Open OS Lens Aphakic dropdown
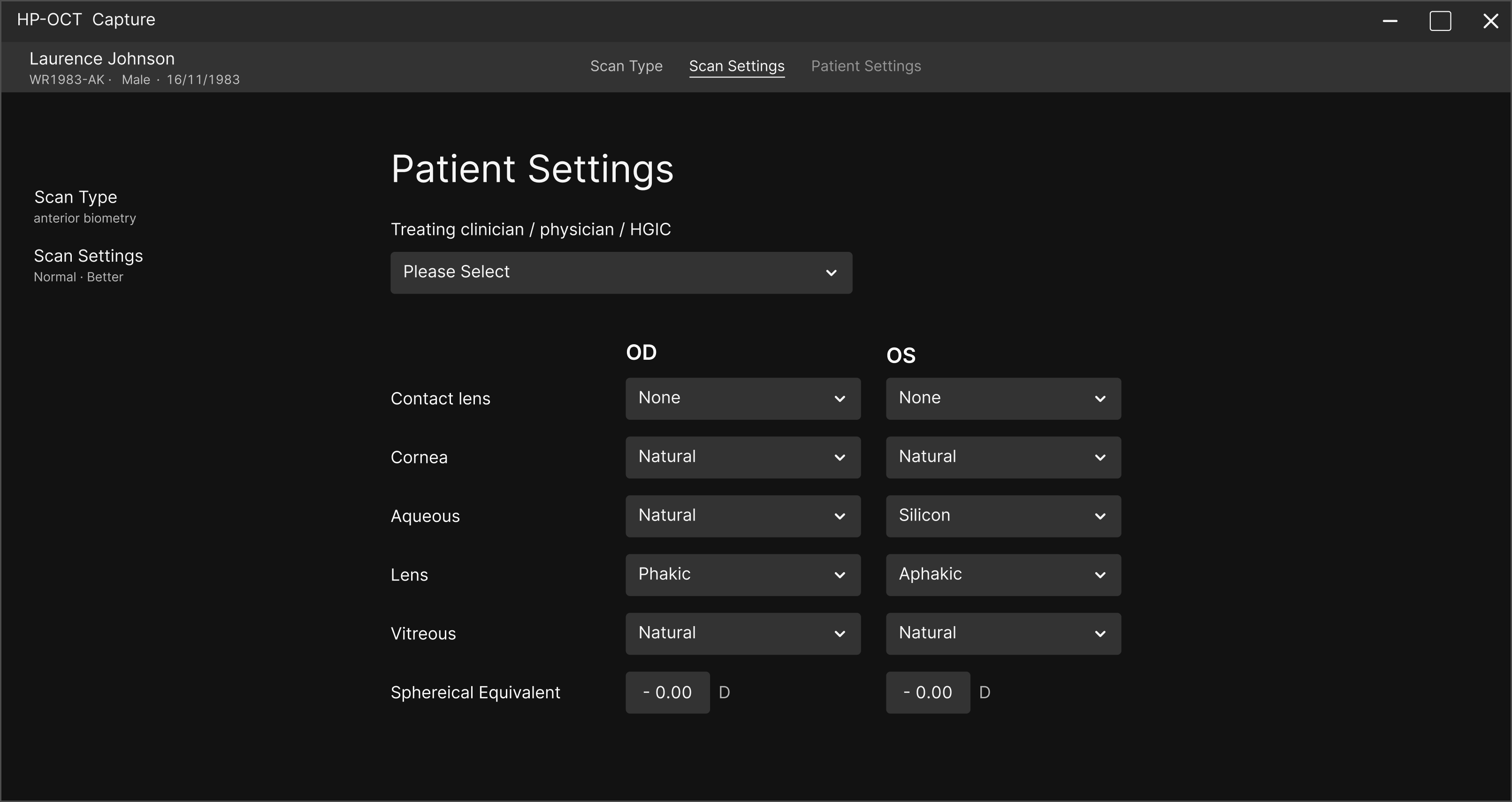 click(1003, 575)
